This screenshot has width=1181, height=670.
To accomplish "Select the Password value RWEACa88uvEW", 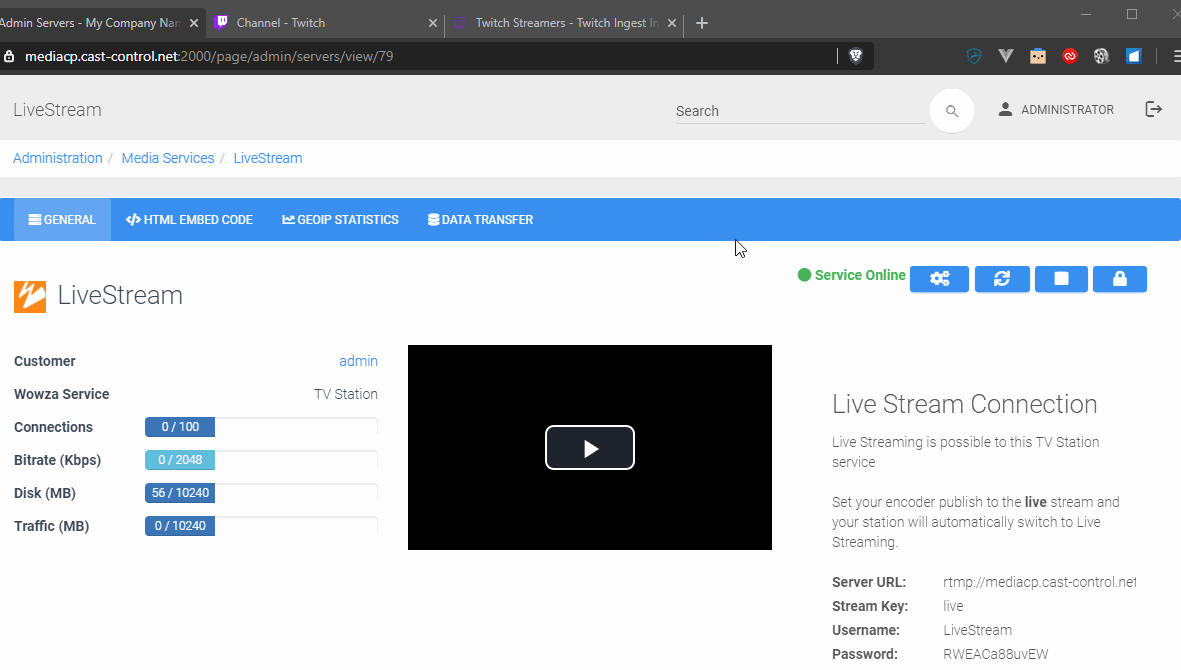I will [x=996, y=654].
